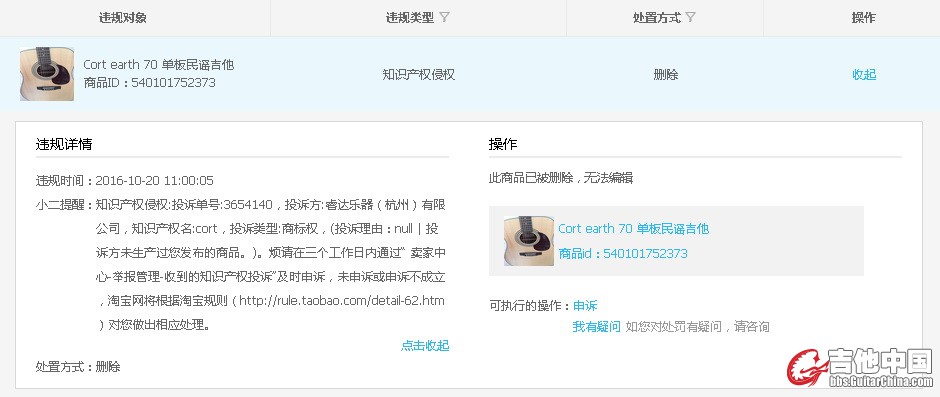Click 商品ID：540101752373 text in row
The width and height of the screenshot is (940, 397).
point(149,83)
